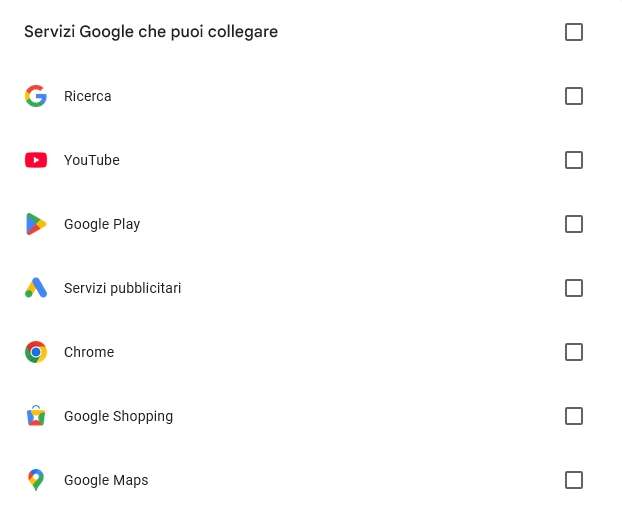The image size is (622, 508).
Task: Enable the Google Shopping checkbox
Action: tap(574, 416)
